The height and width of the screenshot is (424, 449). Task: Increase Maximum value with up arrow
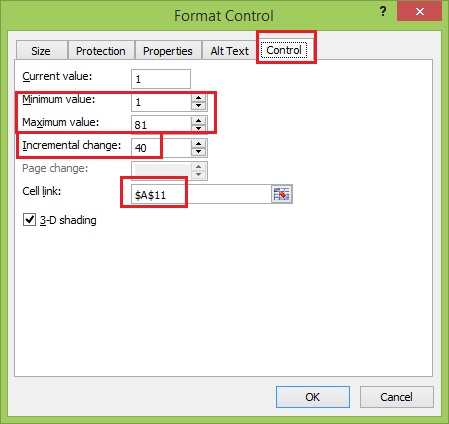tap(199, 121)
